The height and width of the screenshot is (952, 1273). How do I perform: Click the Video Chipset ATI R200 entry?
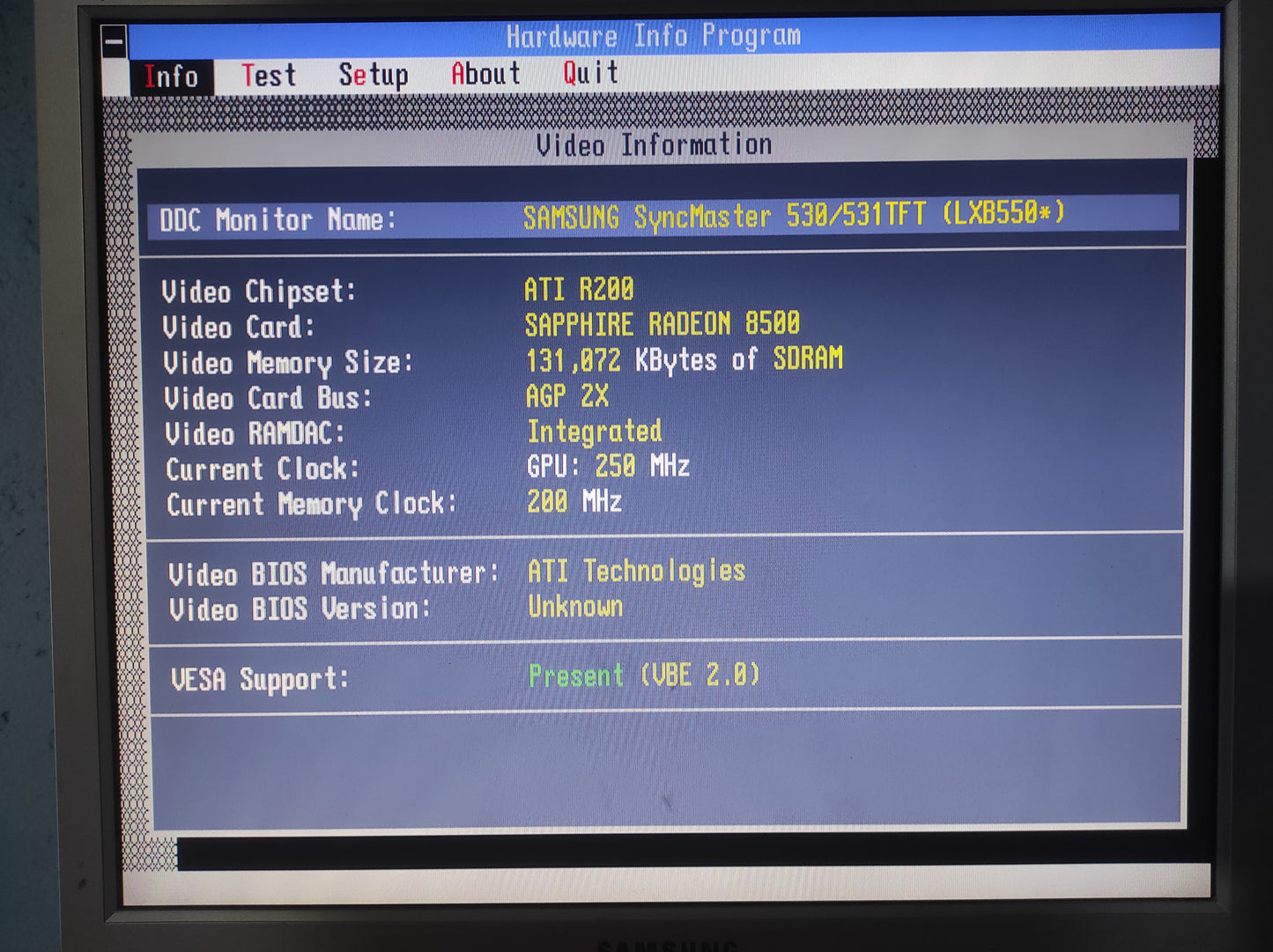579,290
